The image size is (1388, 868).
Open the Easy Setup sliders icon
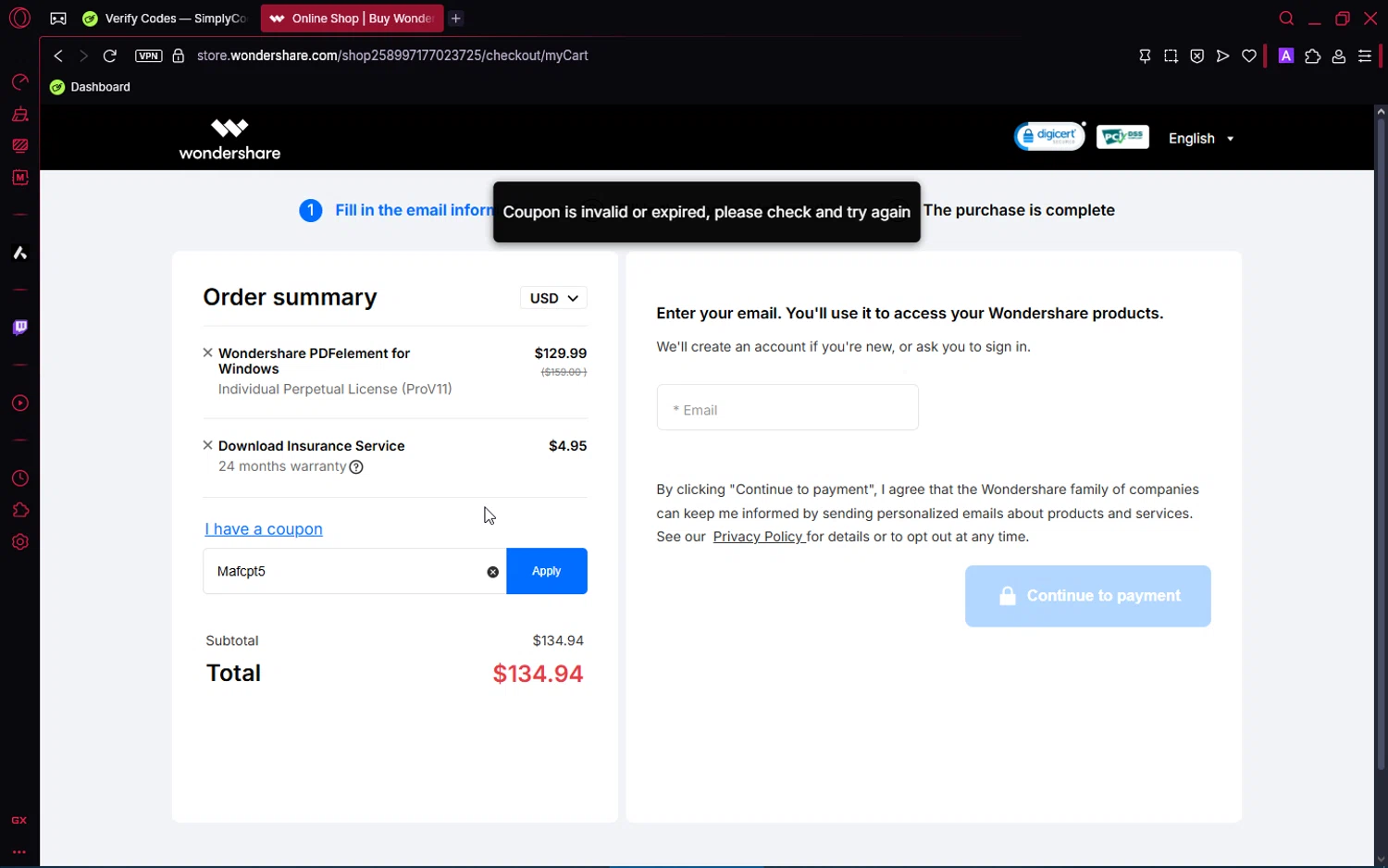click(x=1365, y=56)
